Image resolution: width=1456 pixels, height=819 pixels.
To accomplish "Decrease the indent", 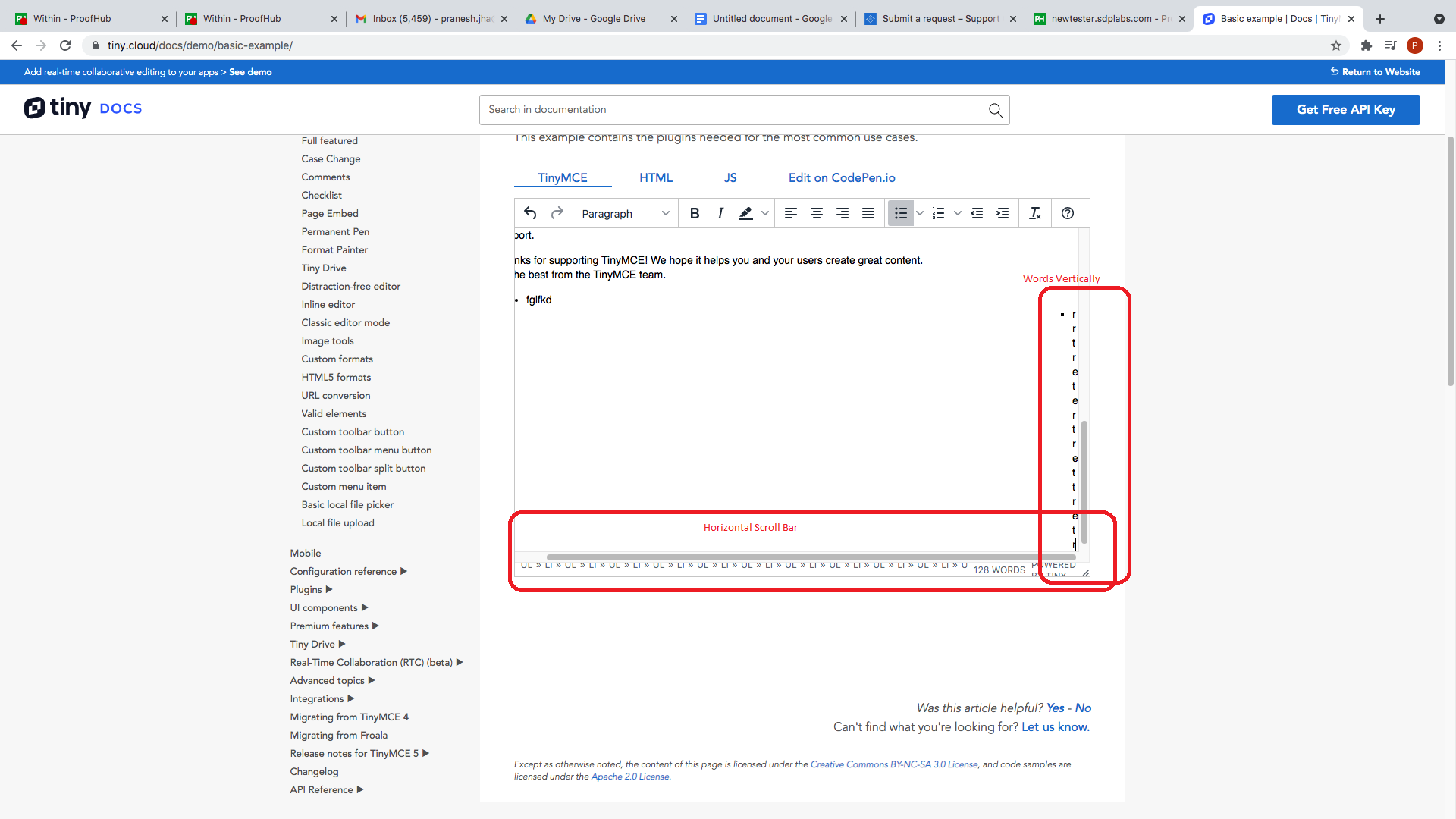I will tap(977, 213).
